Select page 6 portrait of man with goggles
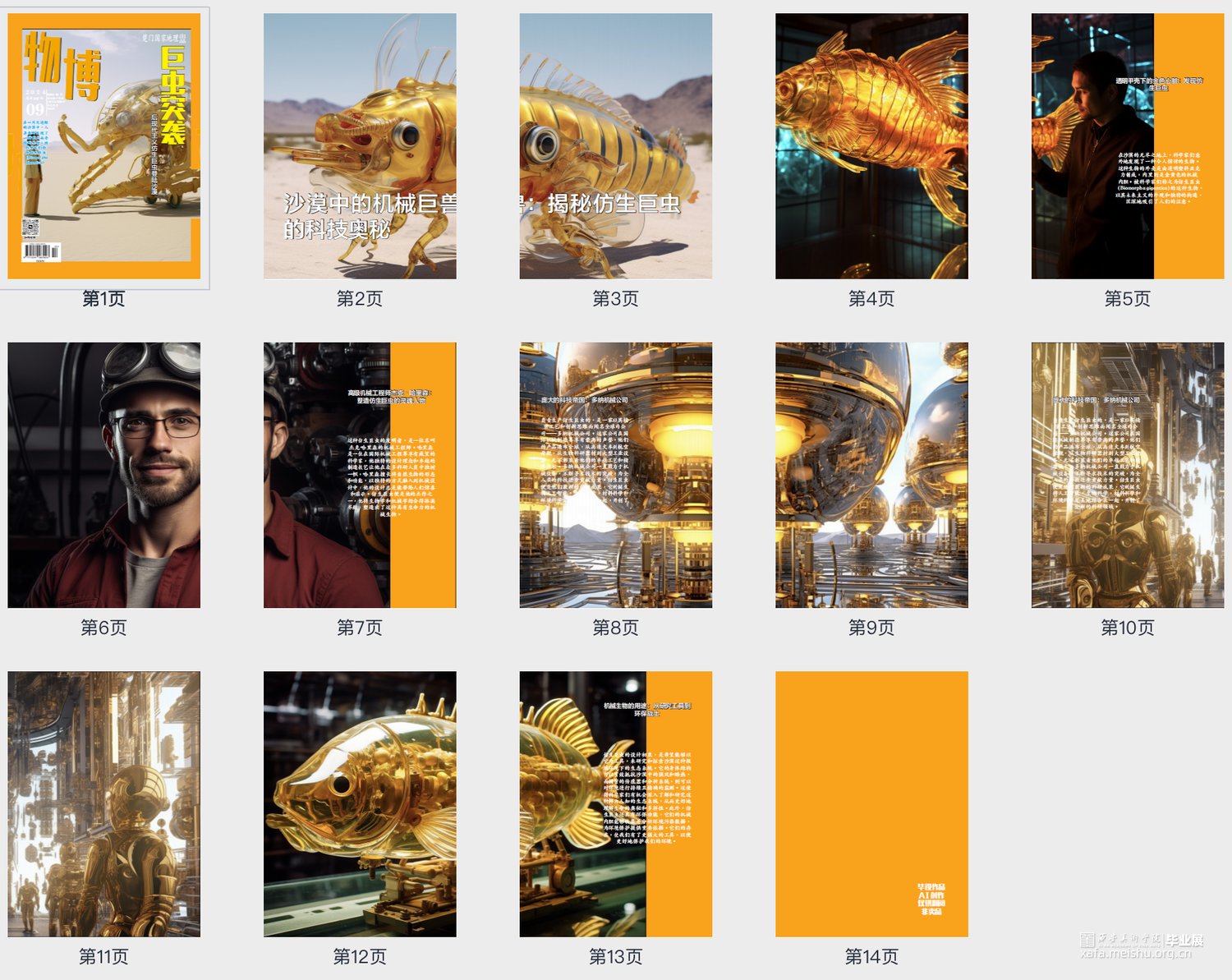The height and width of the screenshot is (980, 1232). (104, 475)
